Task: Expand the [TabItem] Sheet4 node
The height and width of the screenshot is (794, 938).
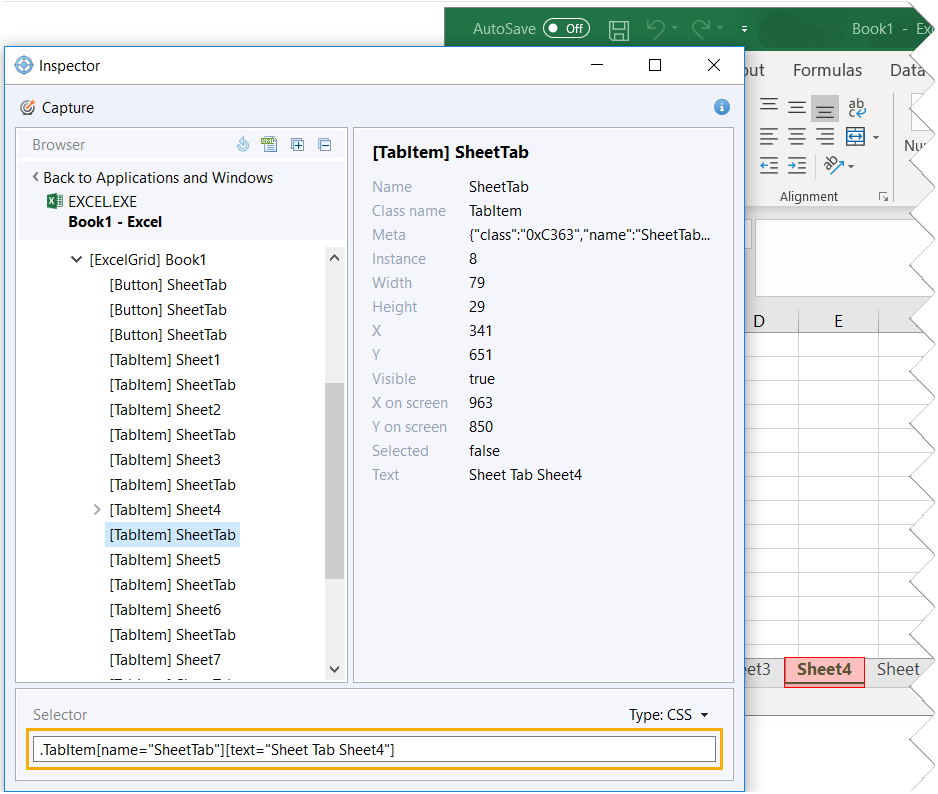Action: pyautogui.click(x=97, y=510)
